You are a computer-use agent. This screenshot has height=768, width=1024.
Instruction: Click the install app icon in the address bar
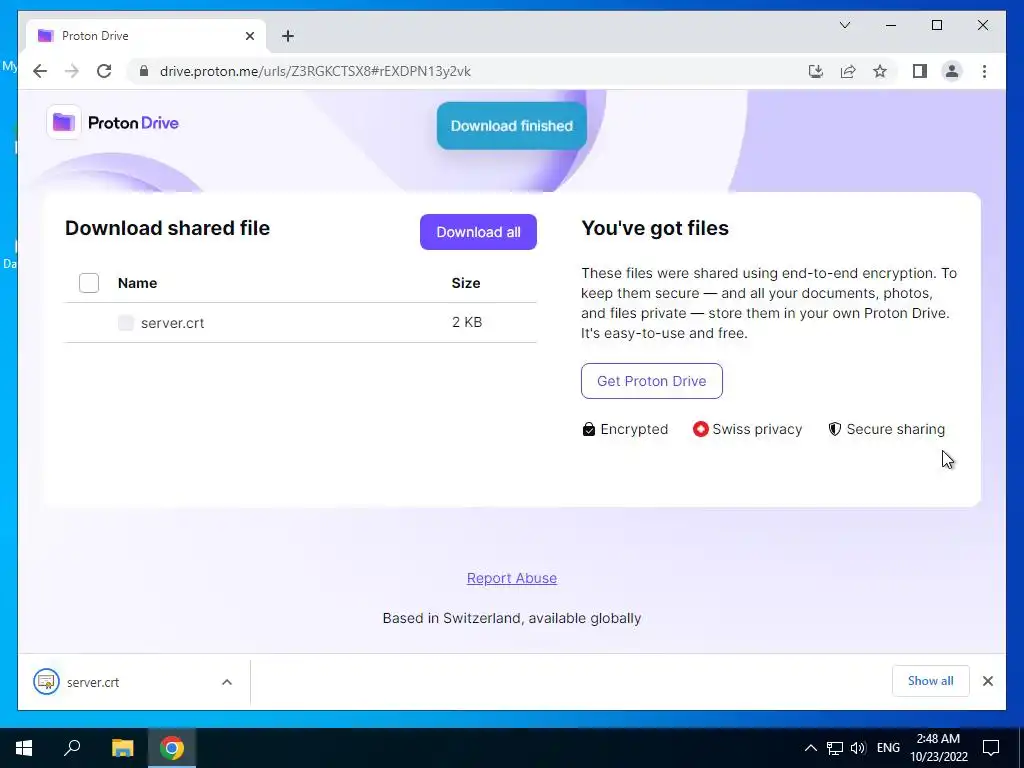816,71
